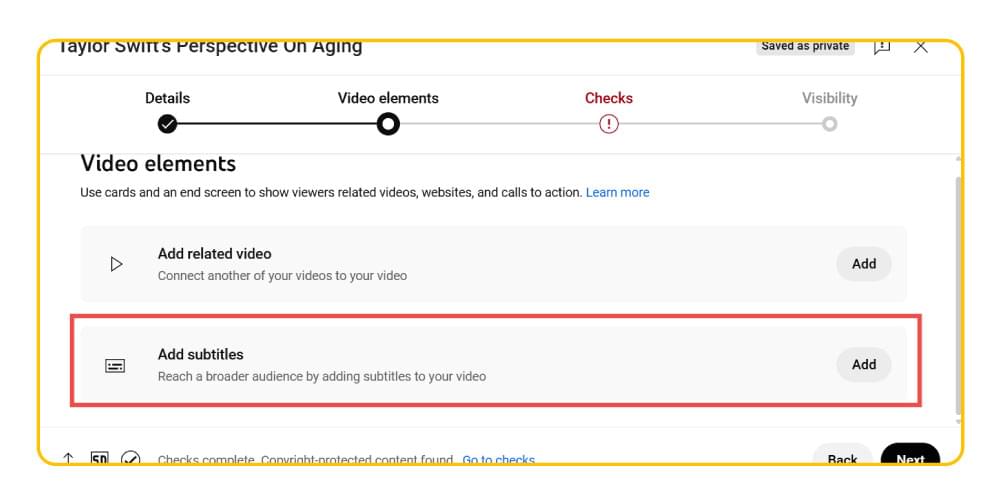This screenshot has height=504, width=1000.
Task: Click the checks complete checkmark icon at bottom
Action: [131, 458]
